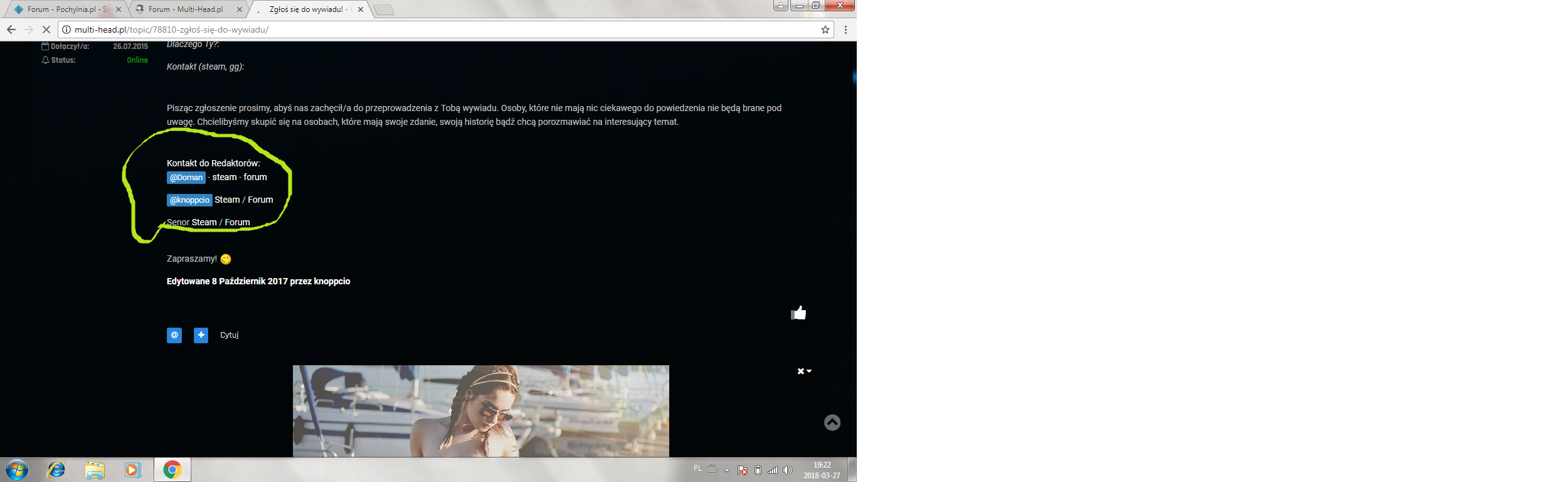Stop page loading with the X button
1568x482 pixels.
[46, 29]
